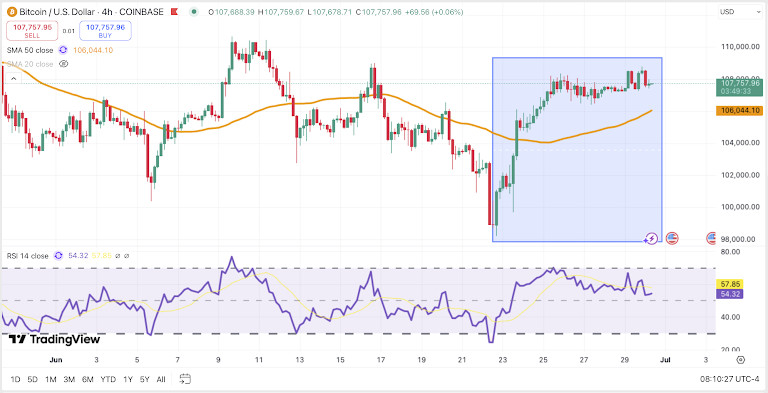Click the orange Bitcoin symbol logo
This screenshot has width=768, height=393.
pyautogui.click(x=12, y=12)
